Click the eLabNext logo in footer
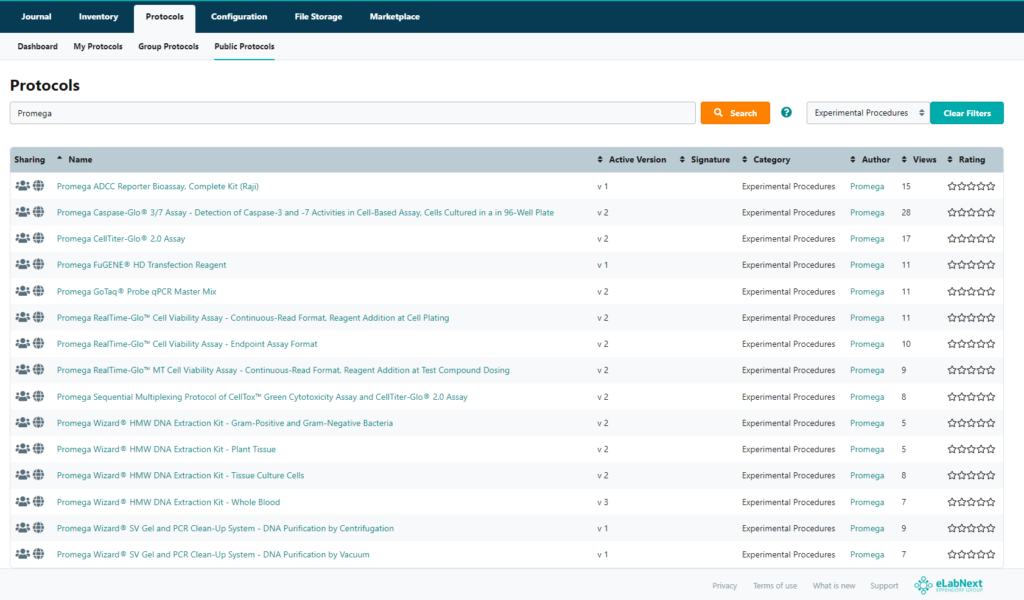 coord(948,585)
